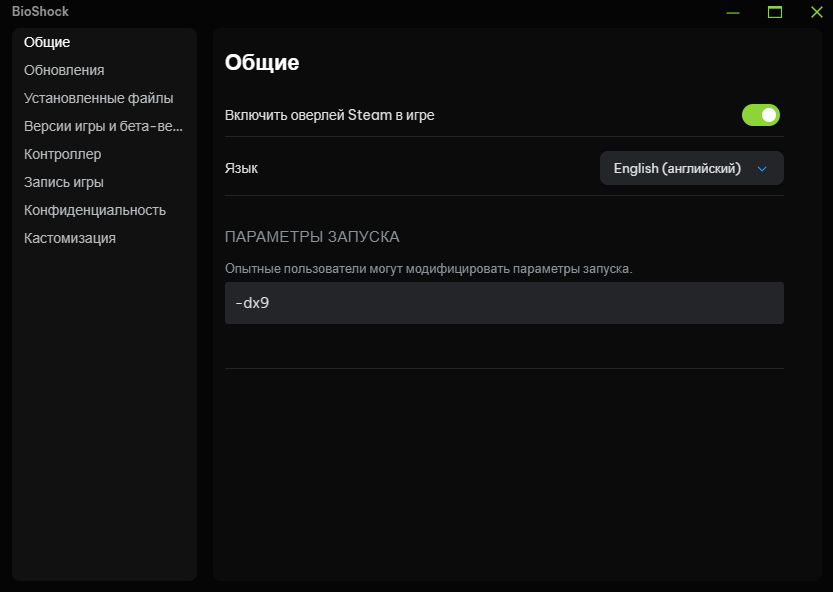833x592 pixels.
Task: Select the Общие tab in the sidebar
Action: (x=47, y=42)
